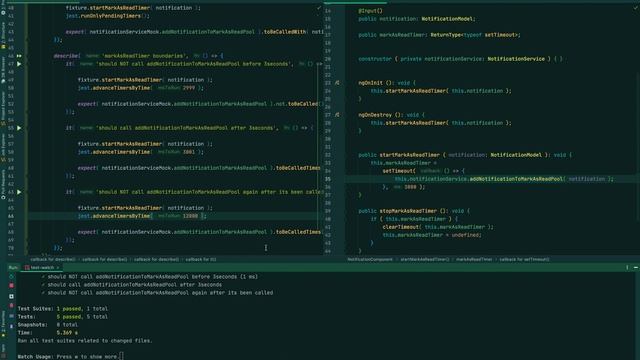The width and height of the screenshot is (640, 360).
Task: Click 'toBeCalledWith' on line 43
Action: (285, 32)
